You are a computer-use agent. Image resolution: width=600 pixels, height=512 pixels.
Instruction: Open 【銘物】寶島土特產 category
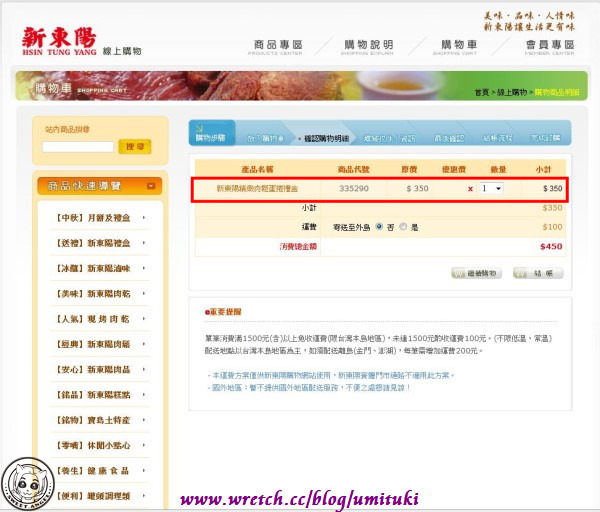(x=93, y=420)
